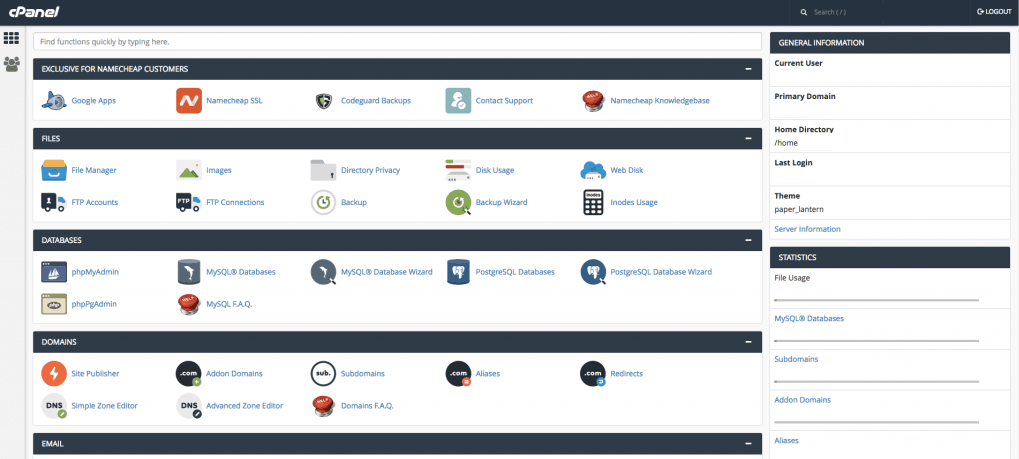
Task: Click the Addon Domains usage progress bar
Action: pos(877,422)
